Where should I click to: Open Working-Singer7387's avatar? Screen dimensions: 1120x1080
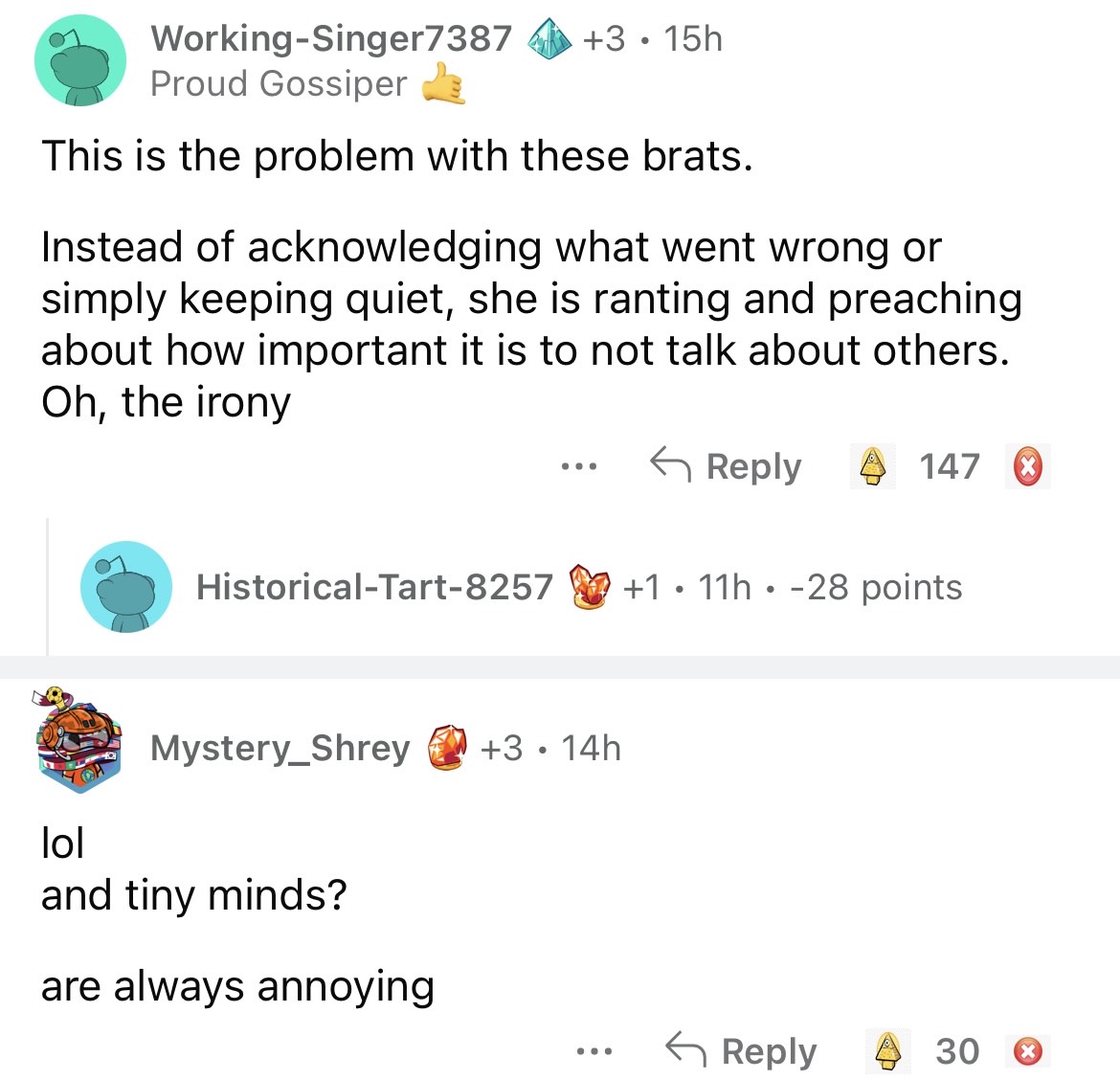tap(80, 60)
